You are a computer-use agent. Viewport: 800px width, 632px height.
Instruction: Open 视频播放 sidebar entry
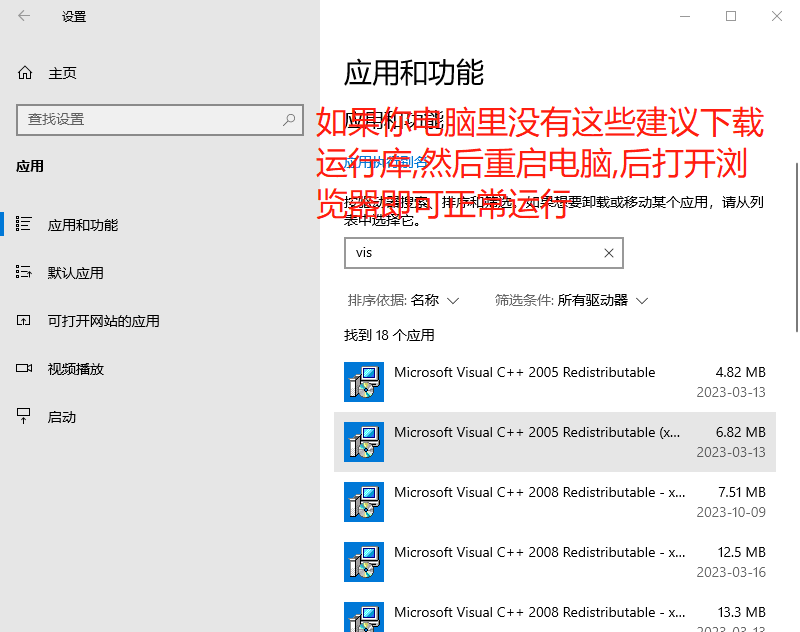click(76, 369)
